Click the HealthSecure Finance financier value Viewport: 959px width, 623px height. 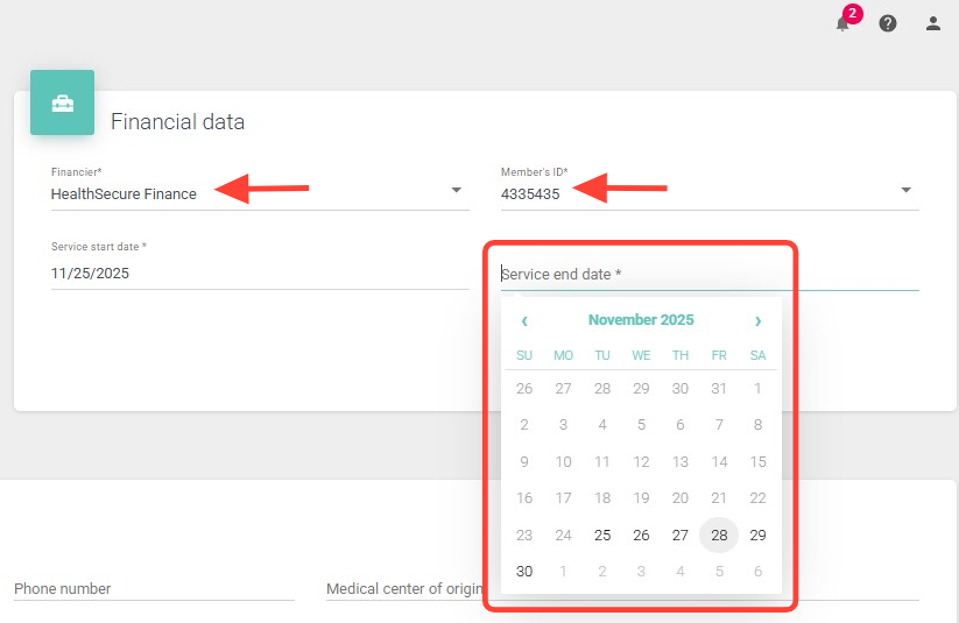coord(124,194)
